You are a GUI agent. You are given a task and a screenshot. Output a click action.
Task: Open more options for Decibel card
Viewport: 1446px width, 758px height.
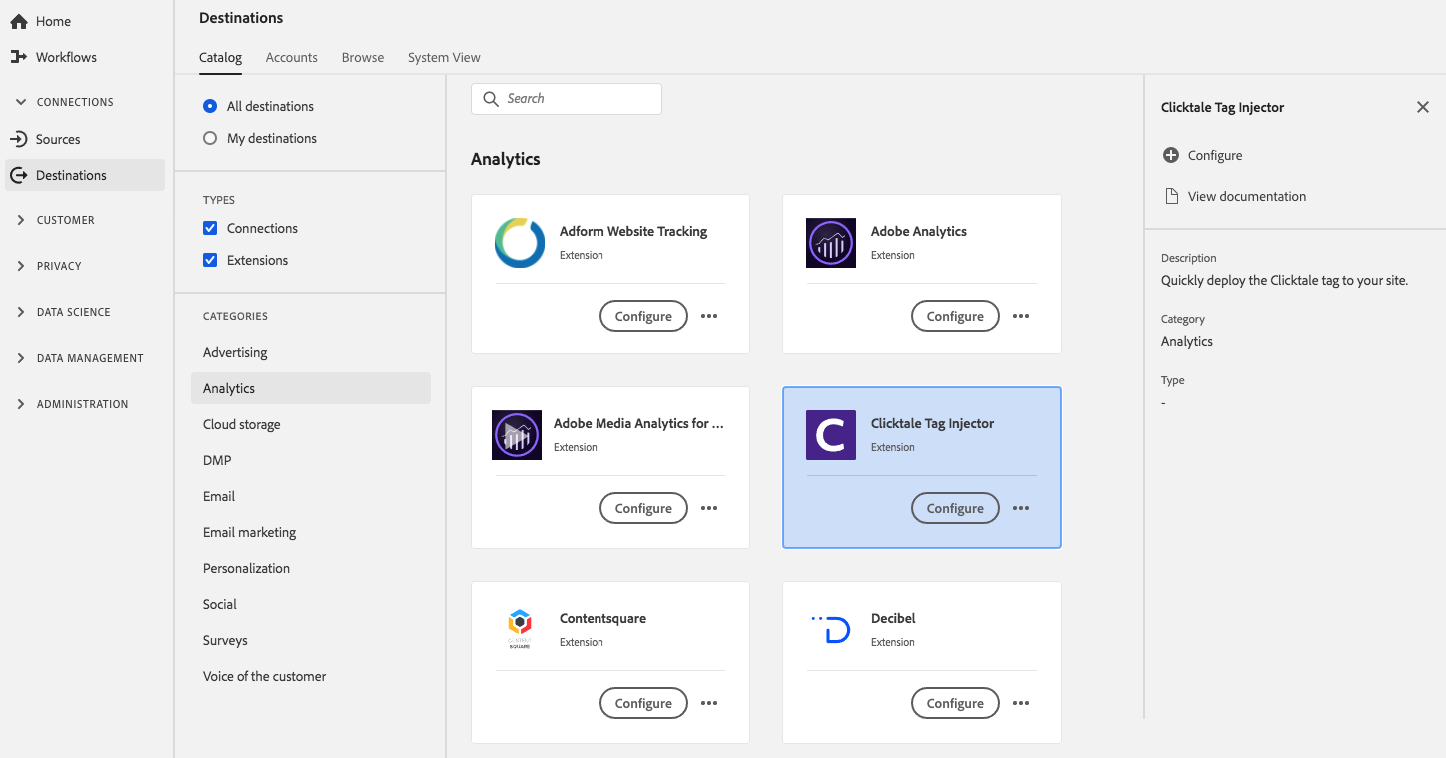coord(1020,703)
